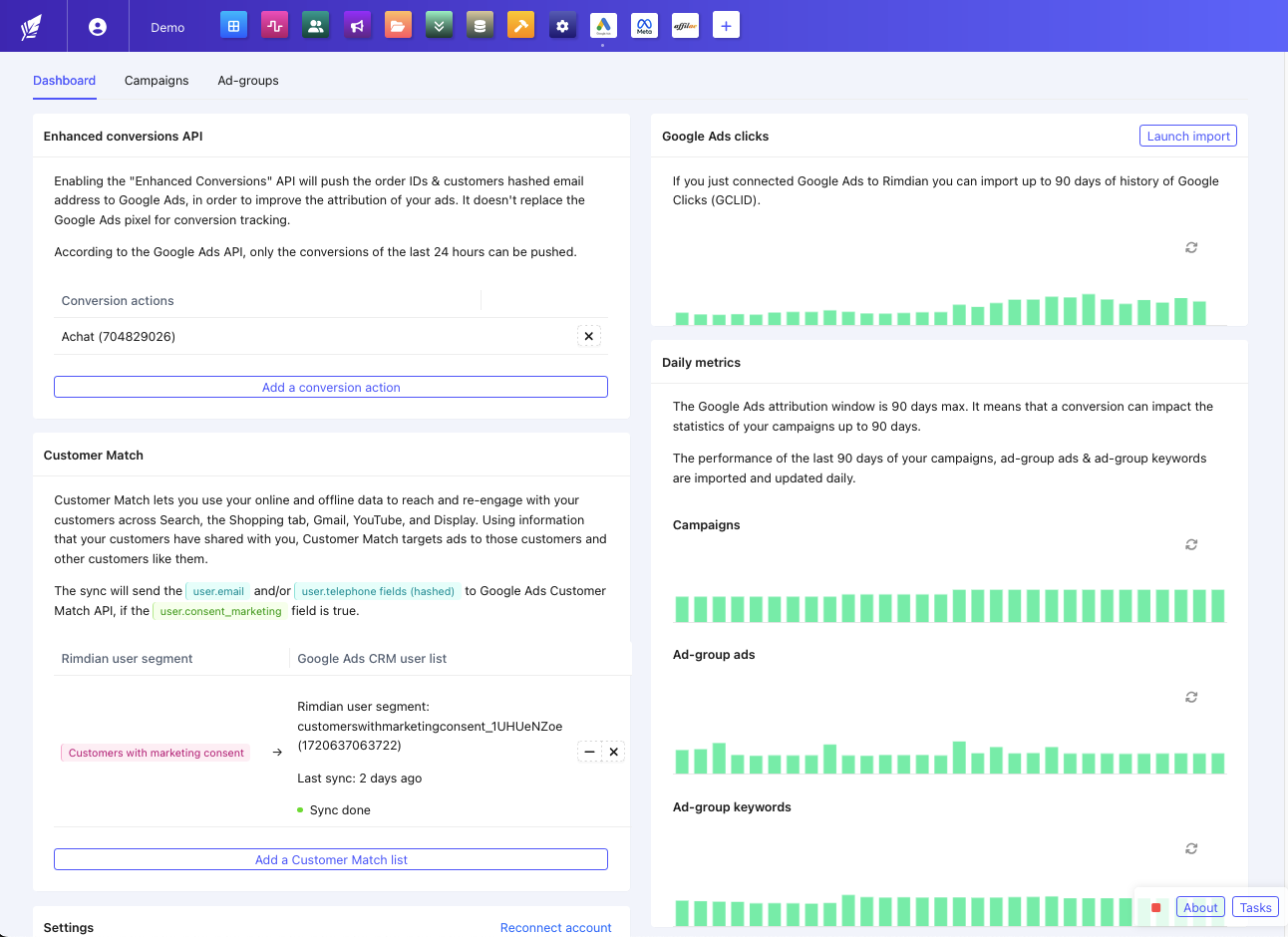Viewport: 1288px width, 937px height.
Task: Switch to the Ad-groups tab
Action: (x=248, y=81)
